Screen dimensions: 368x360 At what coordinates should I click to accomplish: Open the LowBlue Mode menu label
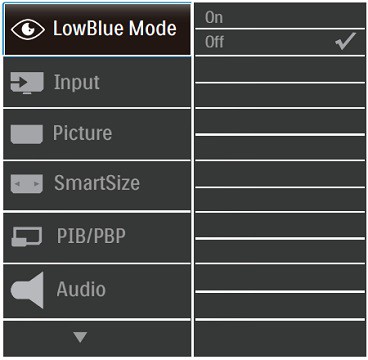[x=115, y=29]
